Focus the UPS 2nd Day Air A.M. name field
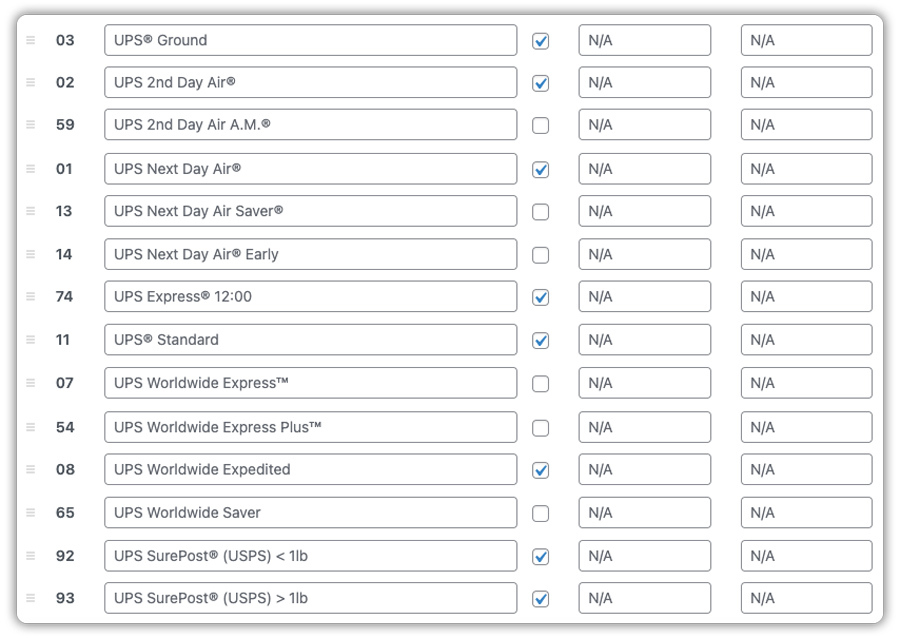 click(x=311, y=125)
